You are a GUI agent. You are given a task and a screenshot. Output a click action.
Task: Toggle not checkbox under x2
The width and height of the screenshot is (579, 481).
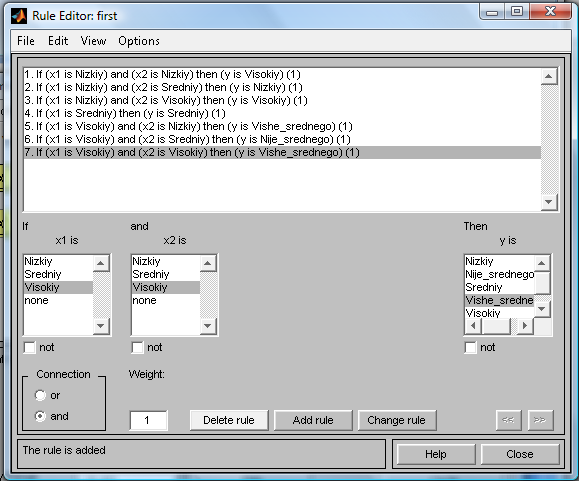pos(137,347)
